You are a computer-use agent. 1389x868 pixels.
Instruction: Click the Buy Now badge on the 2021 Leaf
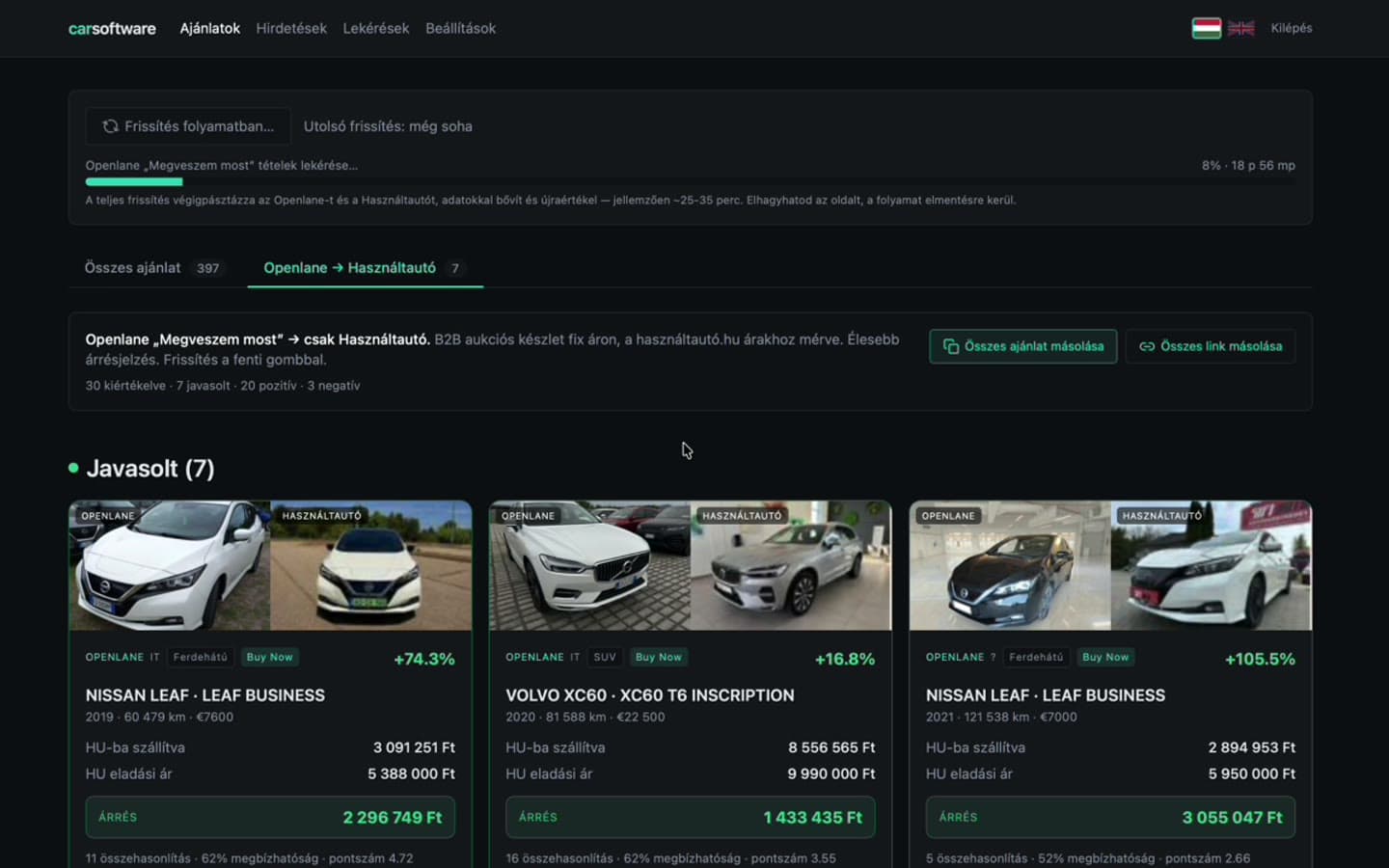(x=1105, y=657)
